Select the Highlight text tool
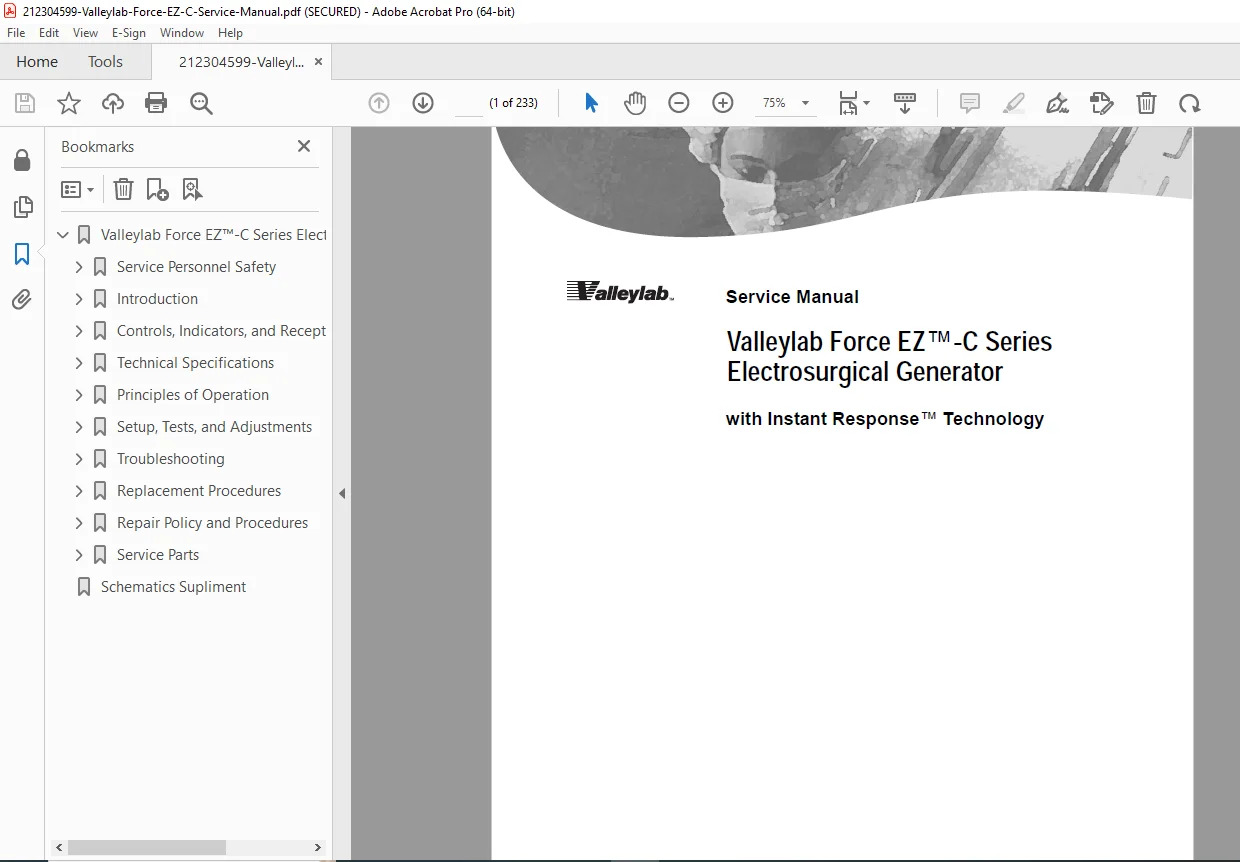 1014,103
